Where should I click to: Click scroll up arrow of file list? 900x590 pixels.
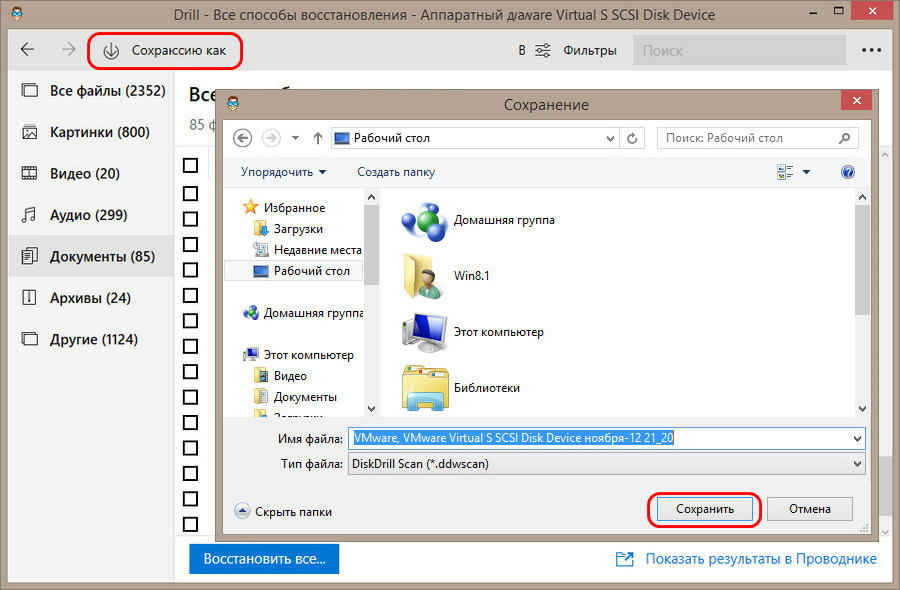coord(862,197)
